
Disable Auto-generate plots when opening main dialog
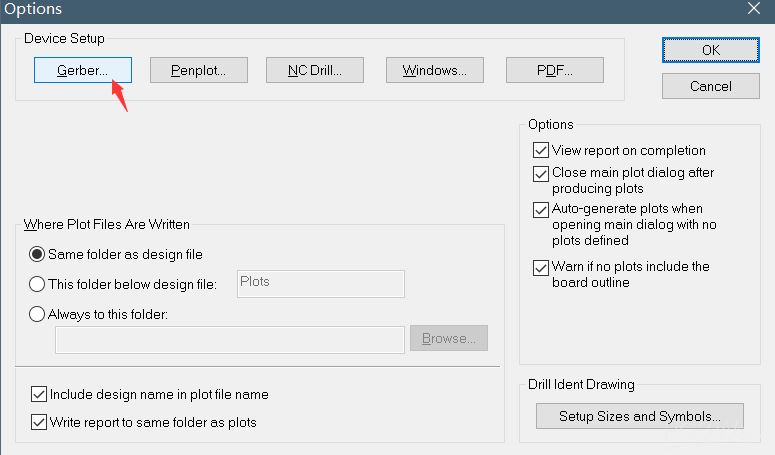click(541, 210)
